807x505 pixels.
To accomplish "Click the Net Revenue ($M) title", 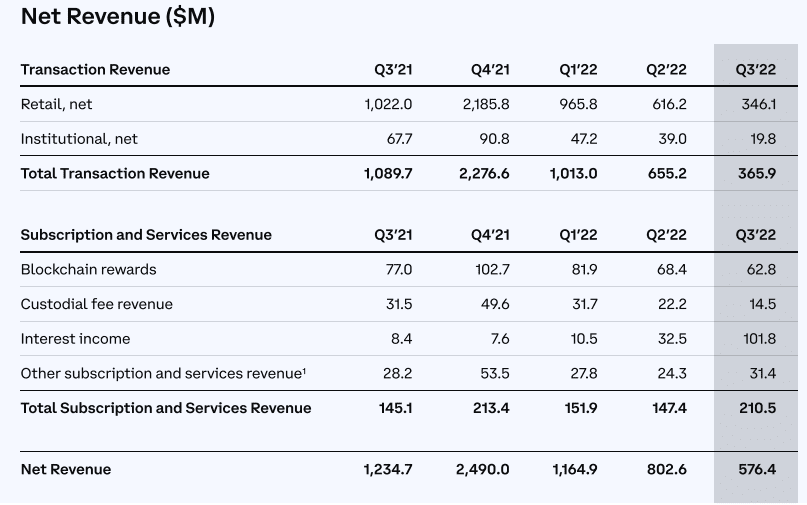I will (118, 17).
